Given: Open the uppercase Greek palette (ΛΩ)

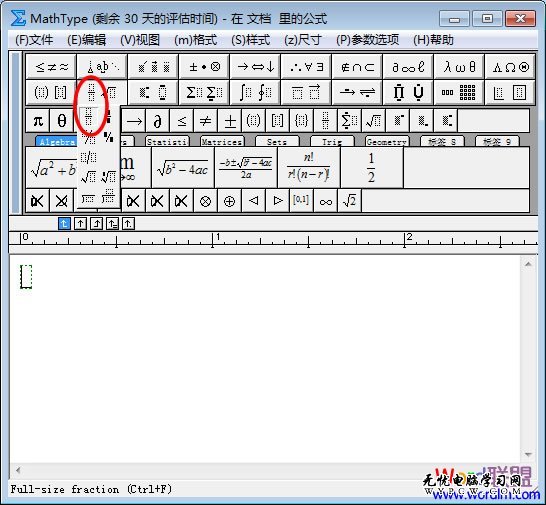Looking at the screenshot, I should pos(510,67).
